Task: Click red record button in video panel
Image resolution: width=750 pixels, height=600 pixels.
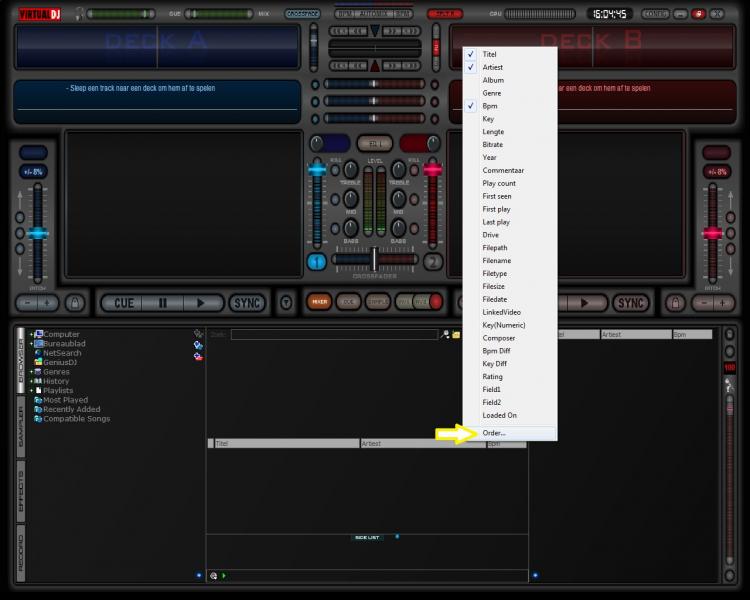Action: (436, 301)
